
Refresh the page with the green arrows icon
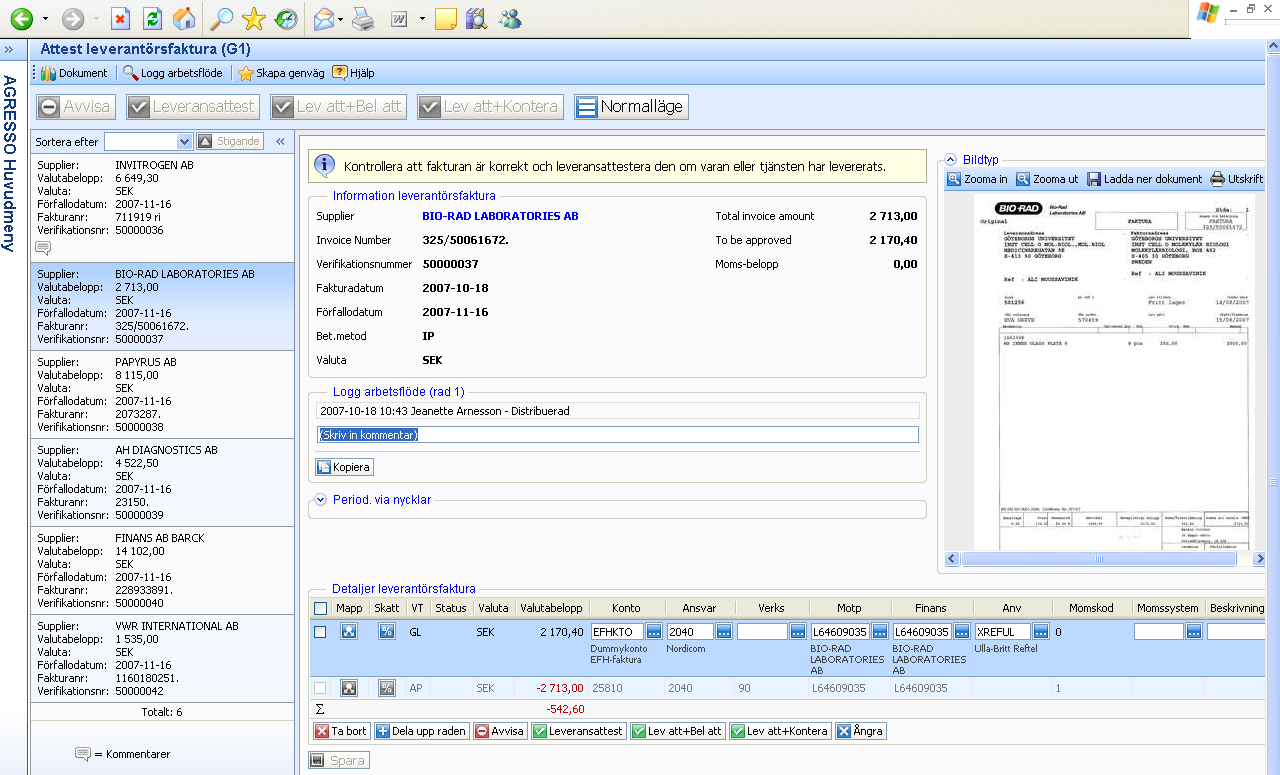click(152, 18)
